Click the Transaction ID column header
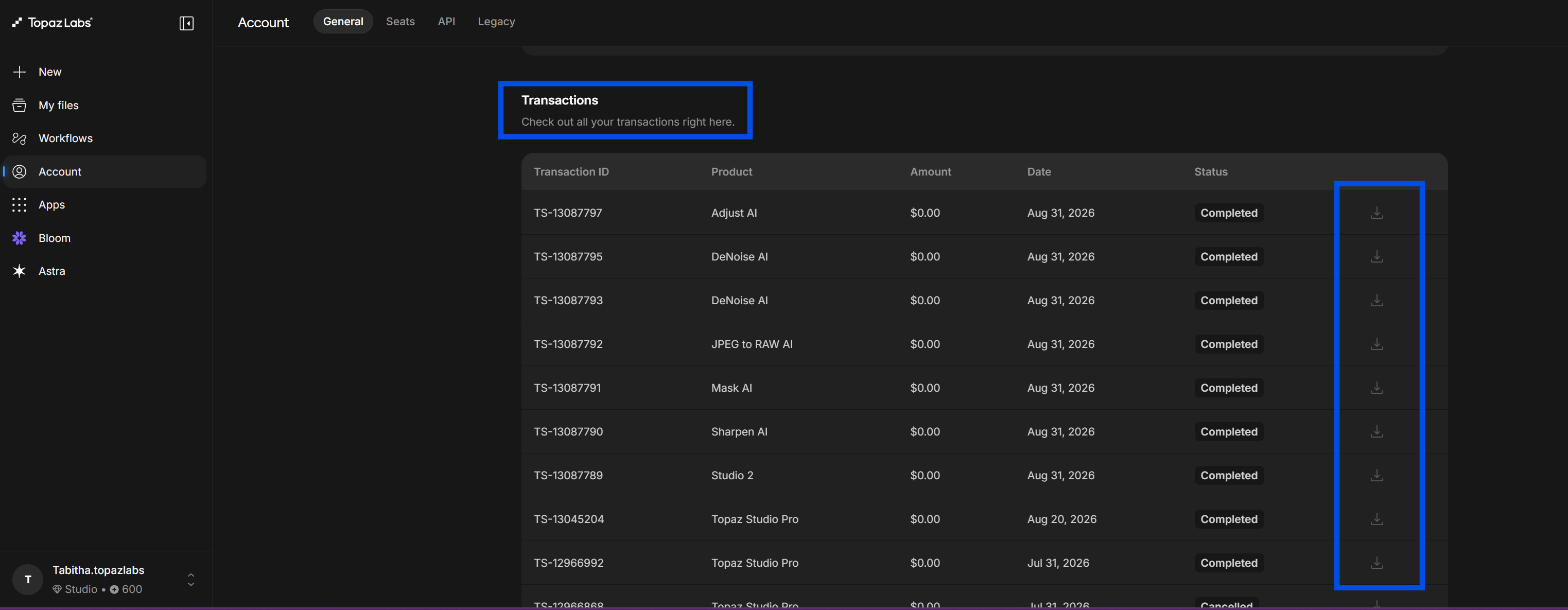The width and height of the screenshot is (1568, 610). click(571, 172)
